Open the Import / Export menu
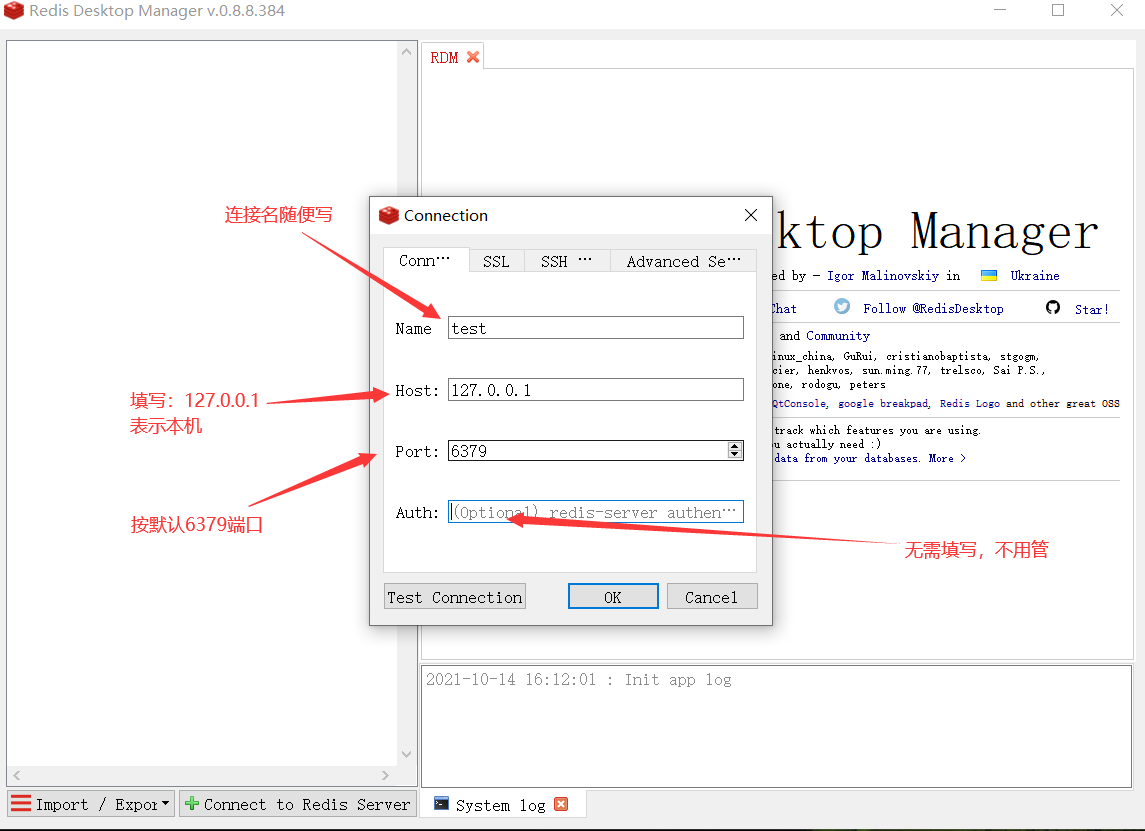The height and width of the screenshot is (831, 1145). point(91,804)
